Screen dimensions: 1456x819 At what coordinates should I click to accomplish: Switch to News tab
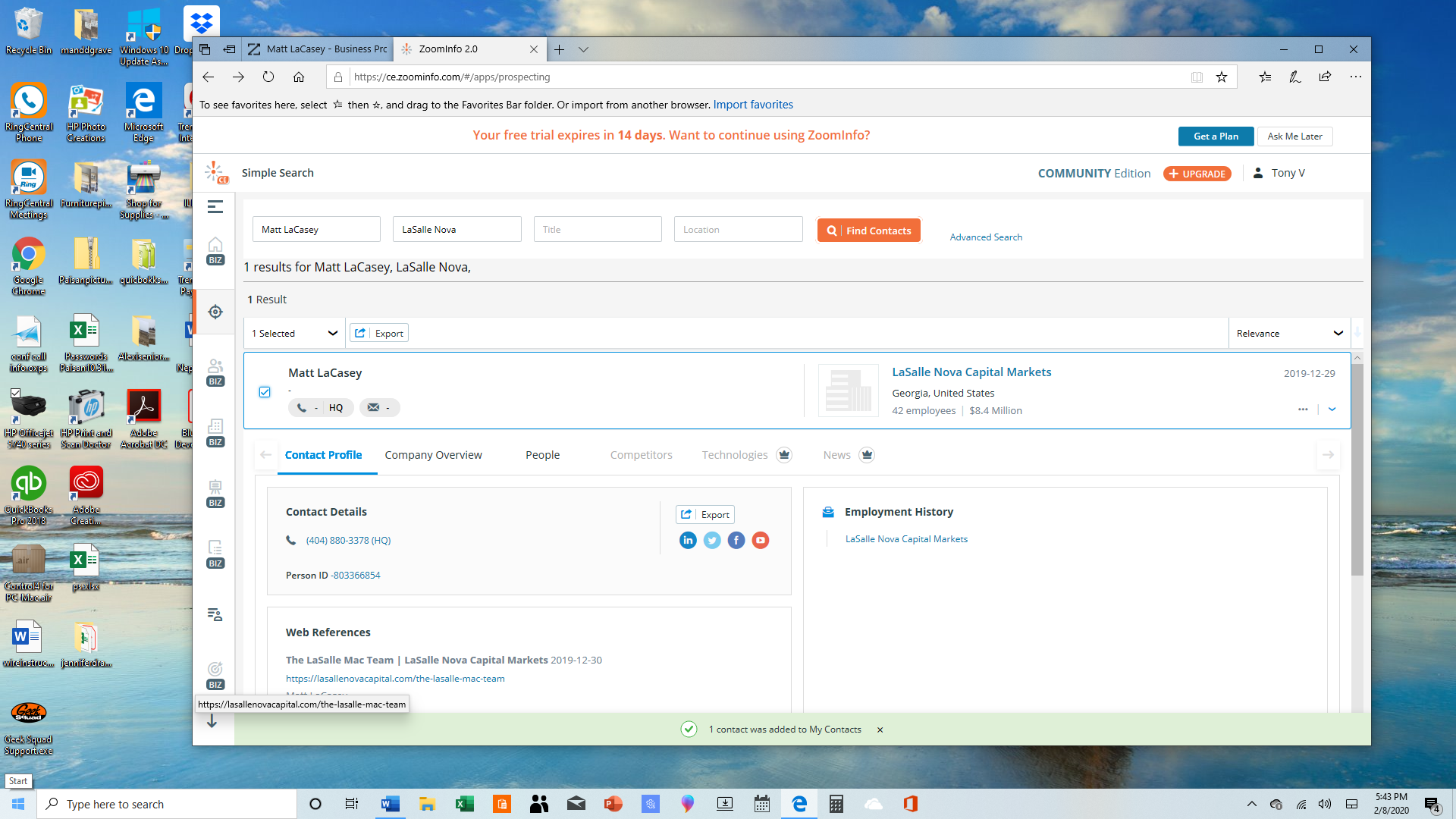point(836,455)
